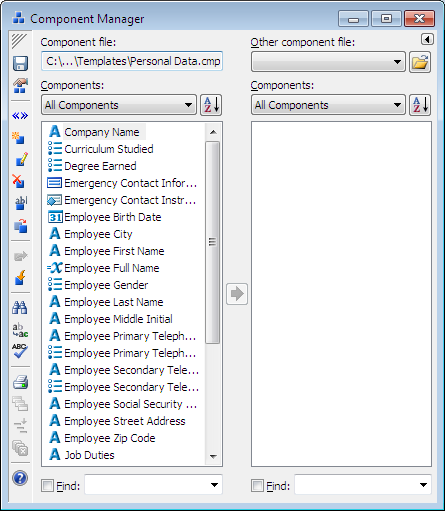Click the Component file path field
445x511 pixels.
(132, 61)
